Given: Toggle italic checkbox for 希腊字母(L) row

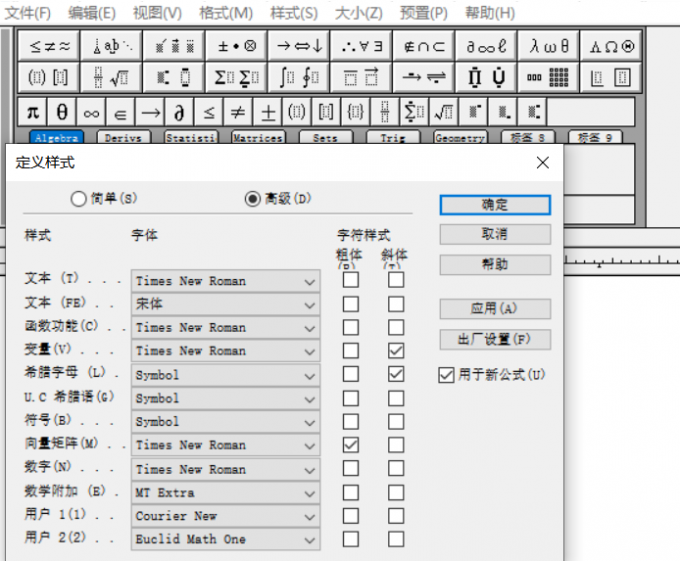Looking at the screenshot, I should click(396, 374).
